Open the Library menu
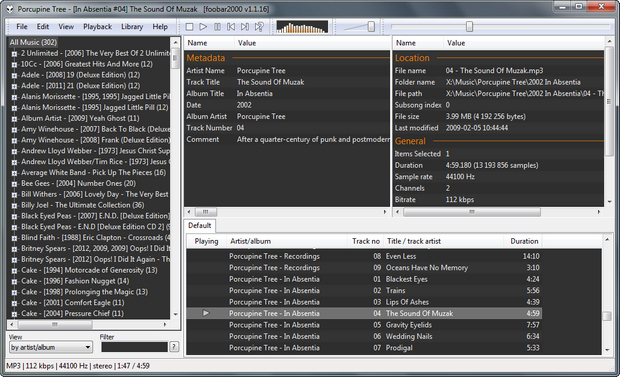The image size is (620, 377). 132,27
